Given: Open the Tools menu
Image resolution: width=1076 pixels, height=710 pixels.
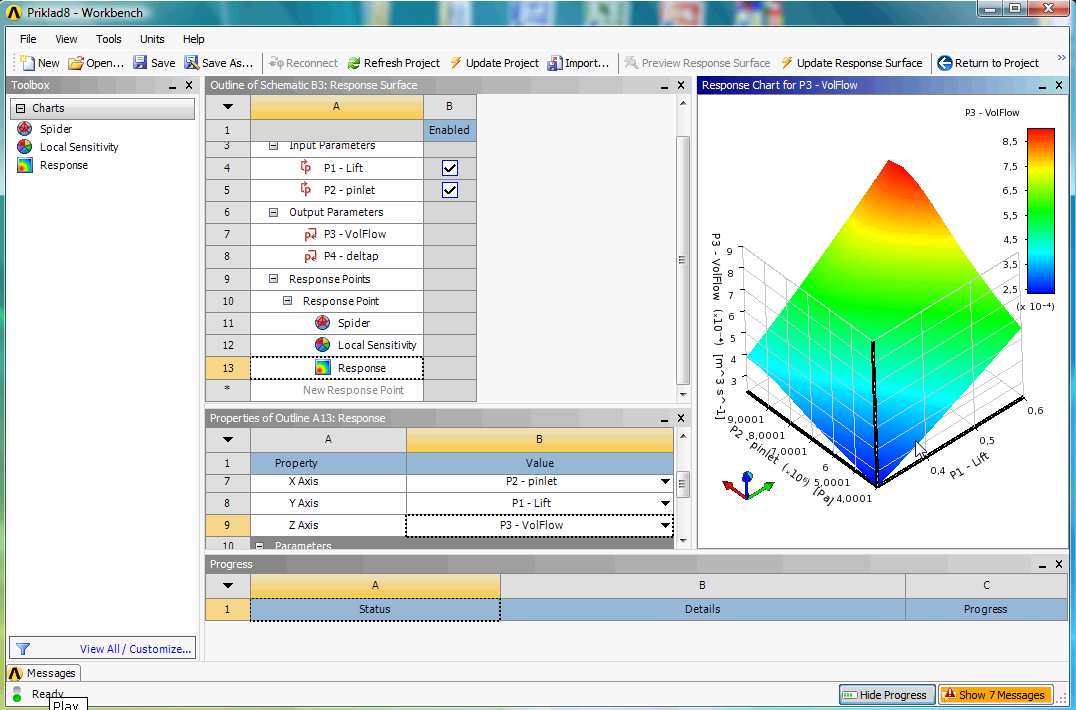Looking at the screenshot, I should click(108, 39).
